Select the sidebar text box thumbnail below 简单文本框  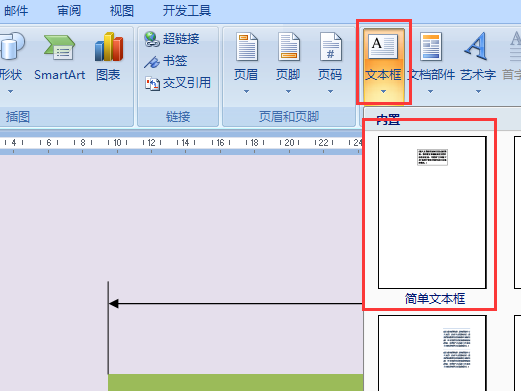[x=432, y=353]
